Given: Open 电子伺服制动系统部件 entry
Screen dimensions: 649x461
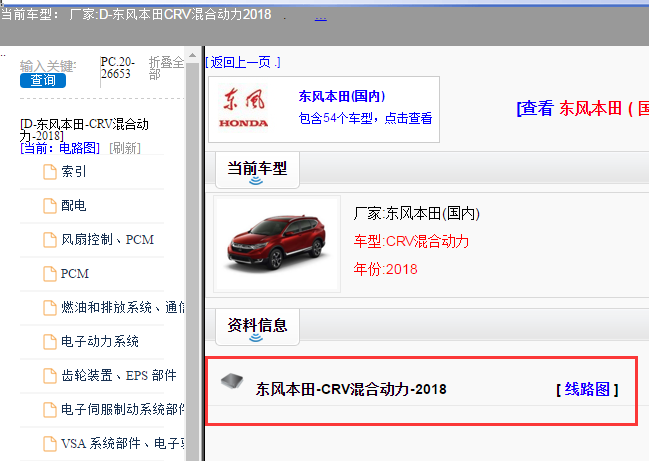Looking at the screenshot, I should (x=123, y=409).
